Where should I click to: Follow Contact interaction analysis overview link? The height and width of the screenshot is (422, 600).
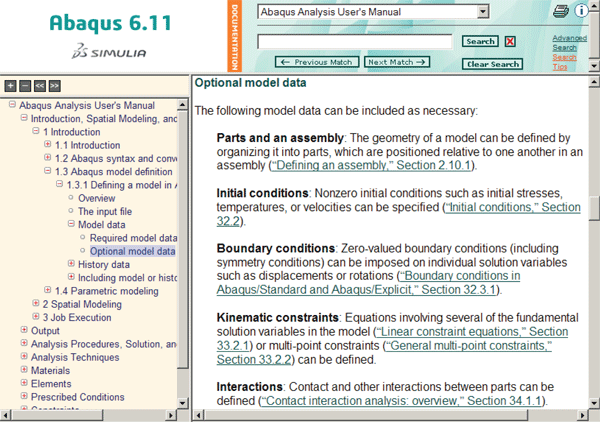[401, 401]
